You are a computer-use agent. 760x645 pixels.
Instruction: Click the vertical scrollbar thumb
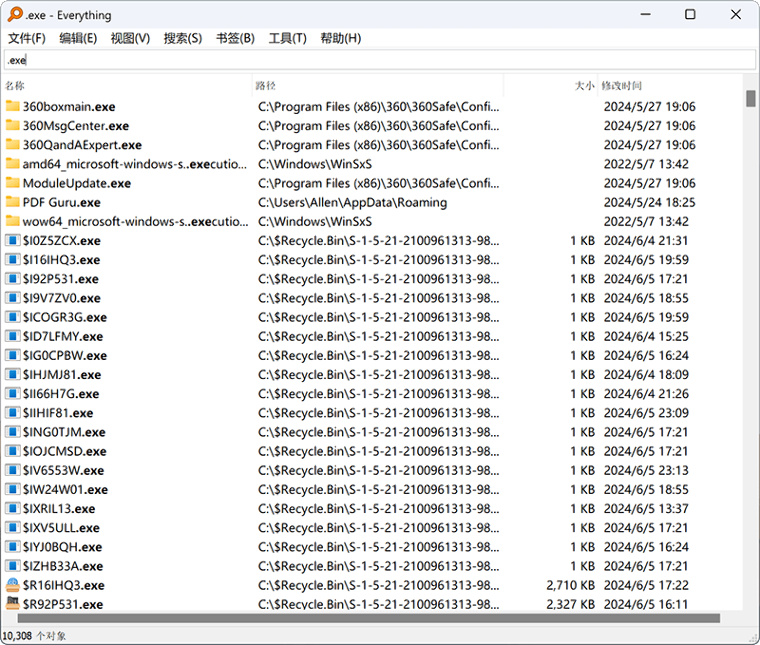751,98
